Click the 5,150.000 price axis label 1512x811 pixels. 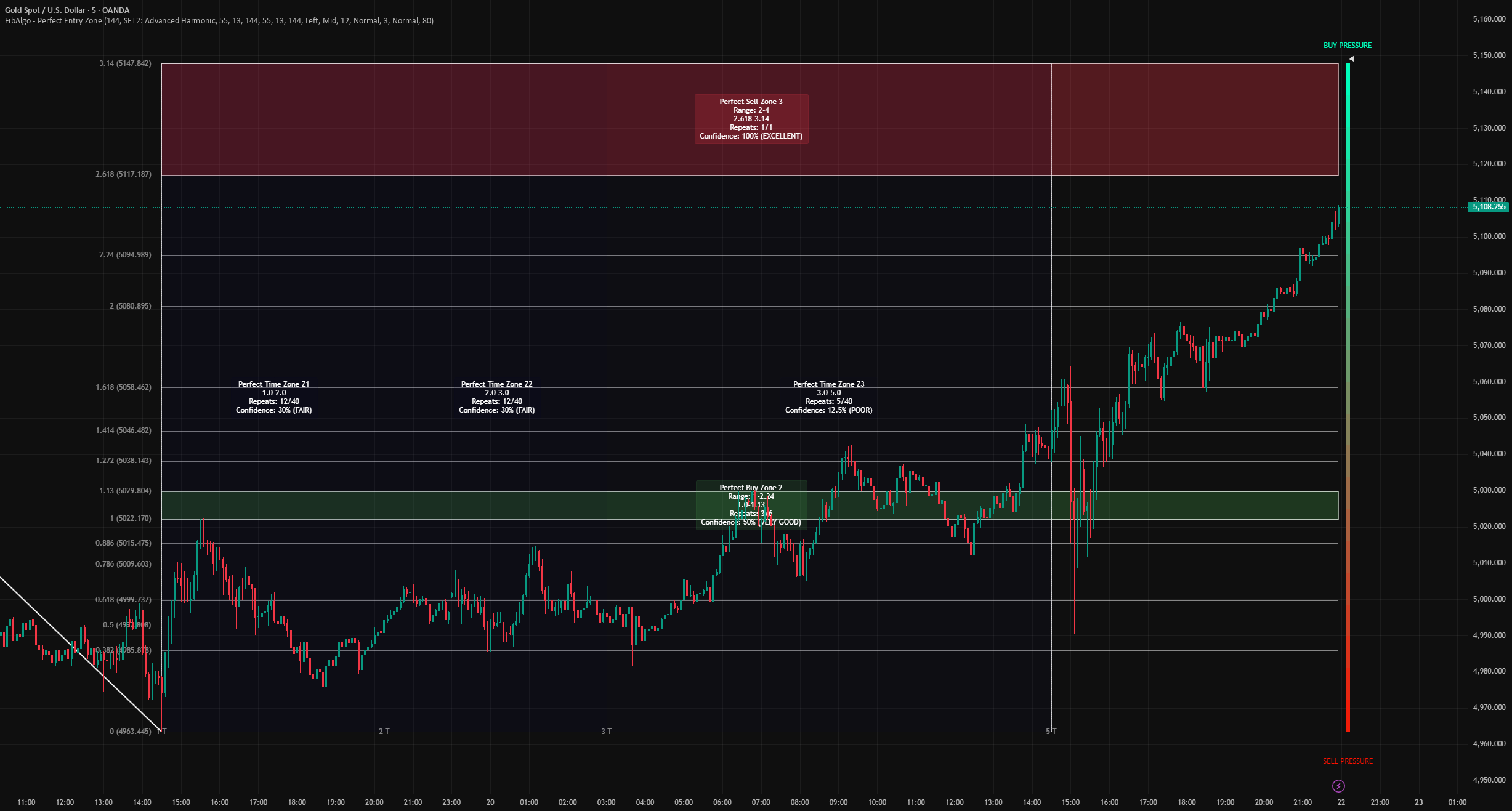point(1489,55)
